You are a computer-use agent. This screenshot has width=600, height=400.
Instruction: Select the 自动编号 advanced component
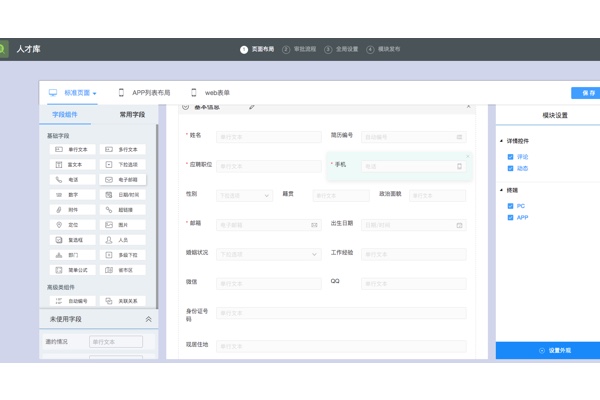pos(73,301)
